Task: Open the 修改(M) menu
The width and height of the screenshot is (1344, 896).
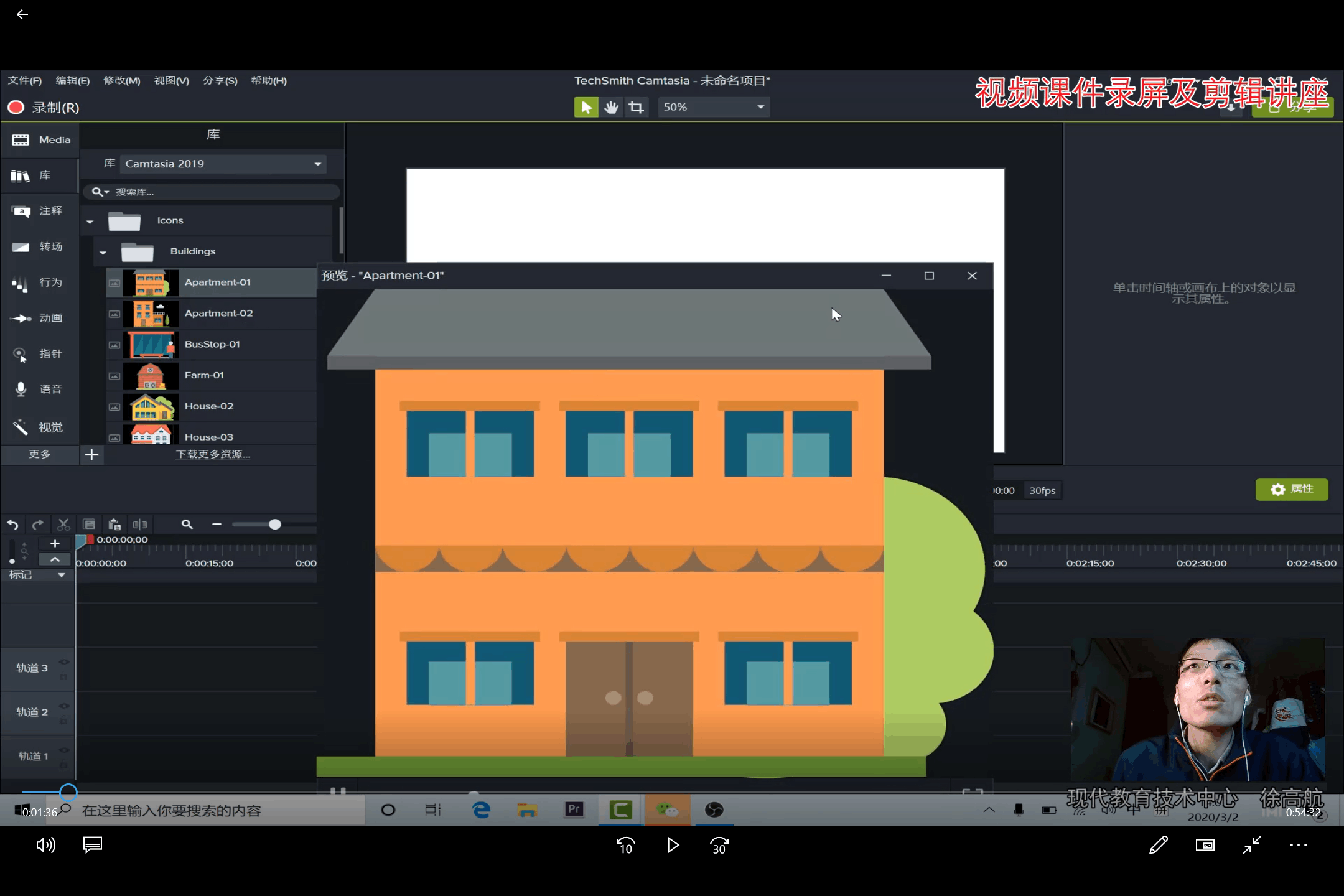Action: click(x=122, y=81)
